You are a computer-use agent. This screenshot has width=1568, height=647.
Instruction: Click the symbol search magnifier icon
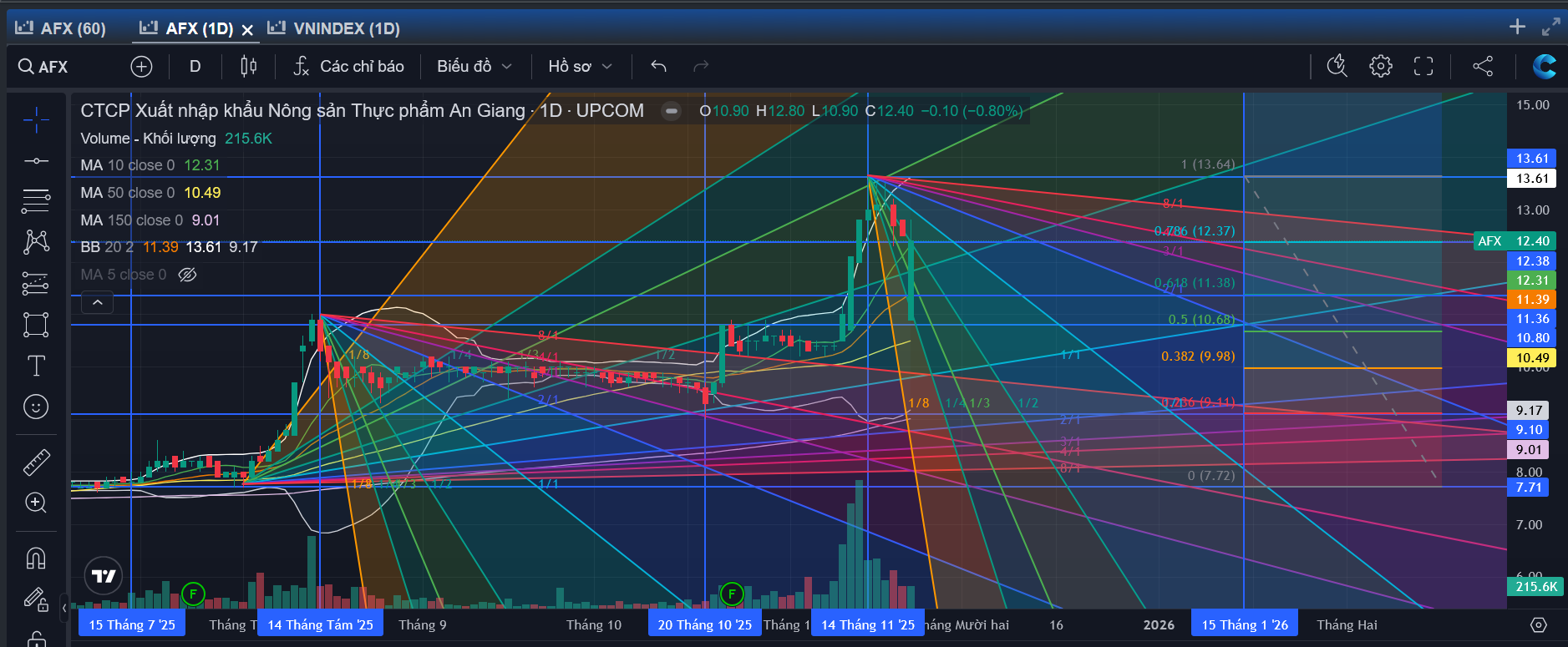pyautogui.click(x=26, y=67)
